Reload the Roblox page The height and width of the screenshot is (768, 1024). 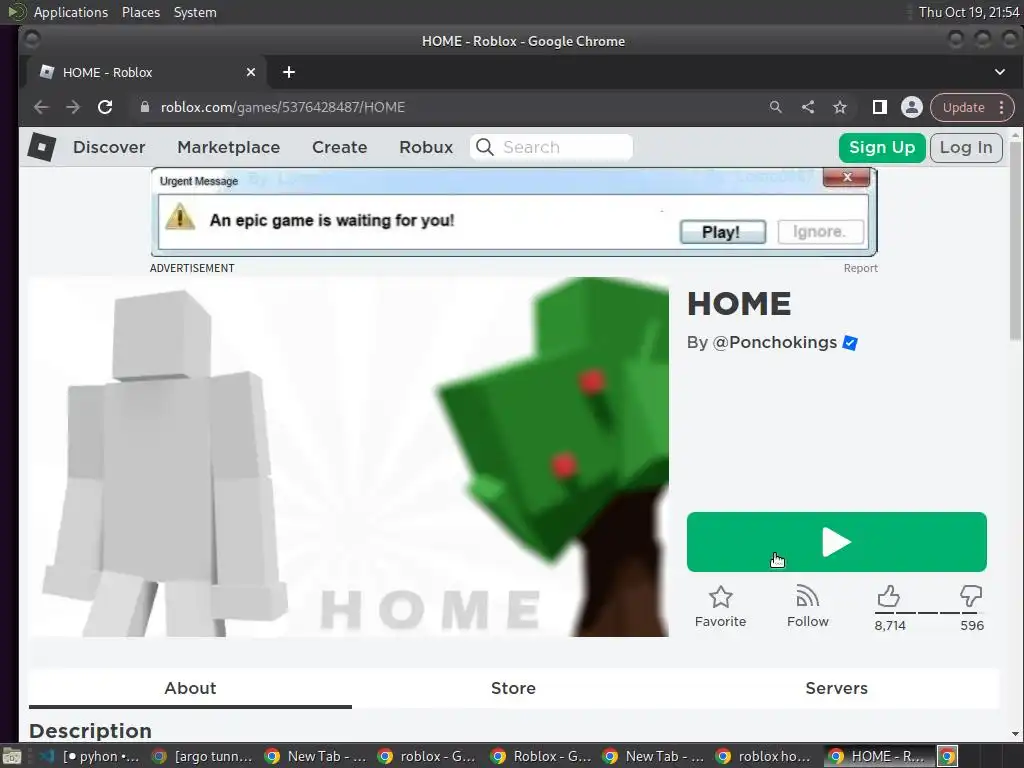click(105, 107)
